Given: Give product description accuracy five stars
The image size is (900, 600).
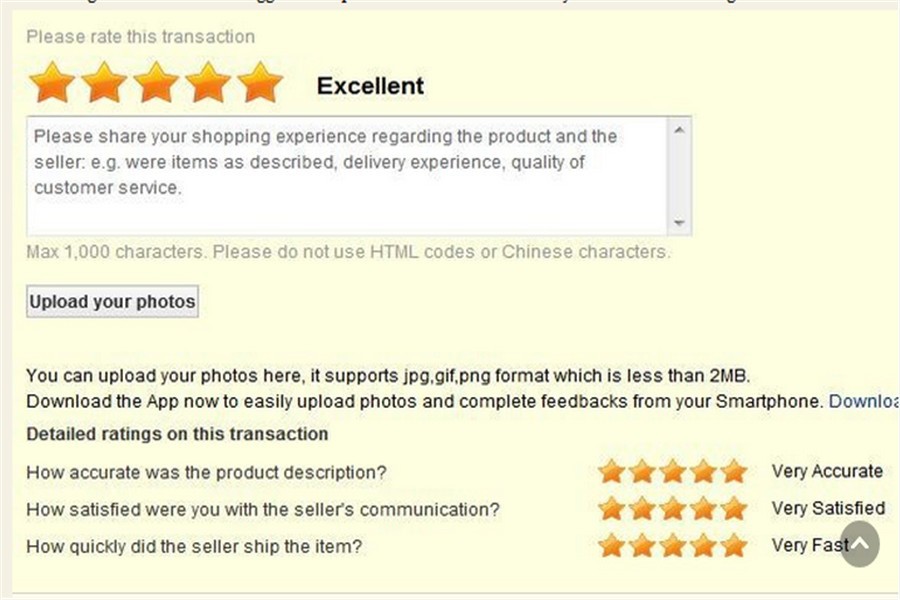Looking at the screenshot, I should tap(734, 471).
